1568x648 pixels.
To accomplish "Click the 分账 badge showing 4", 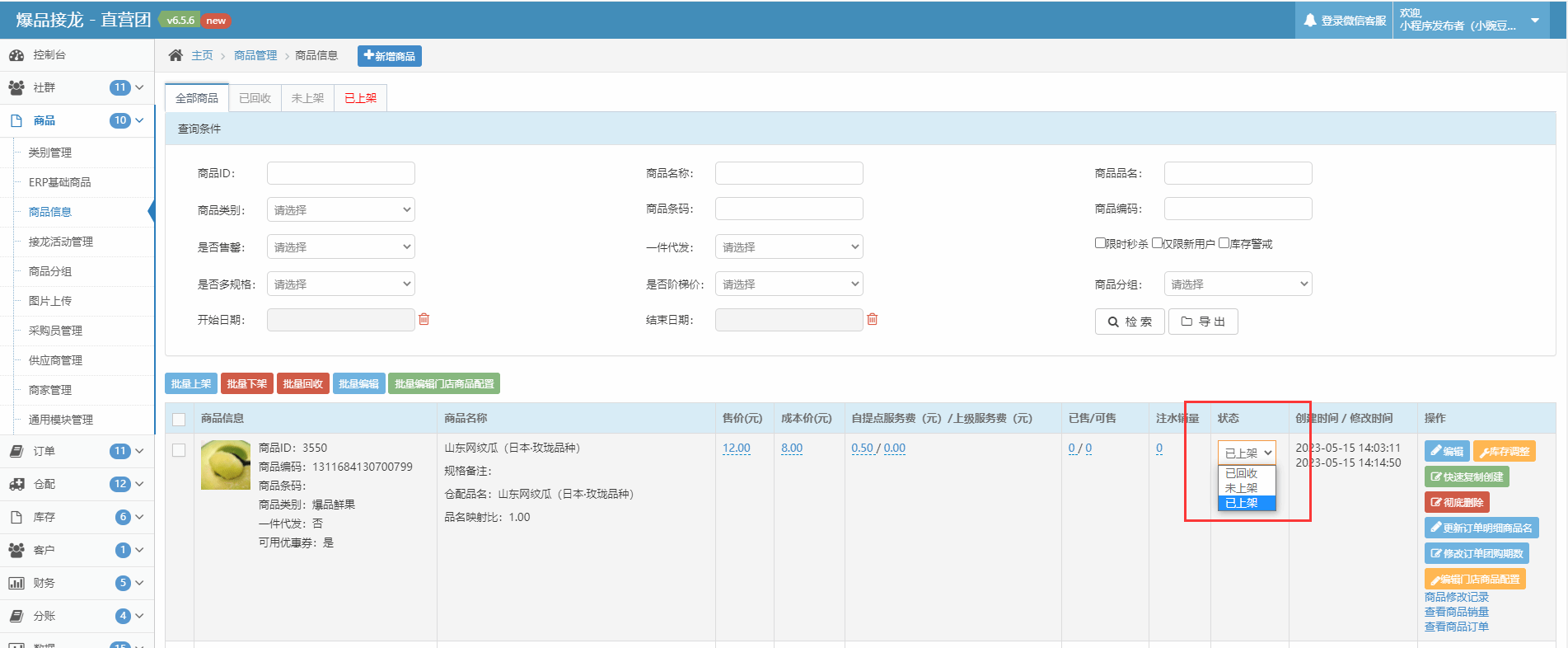I will point(124,616).
